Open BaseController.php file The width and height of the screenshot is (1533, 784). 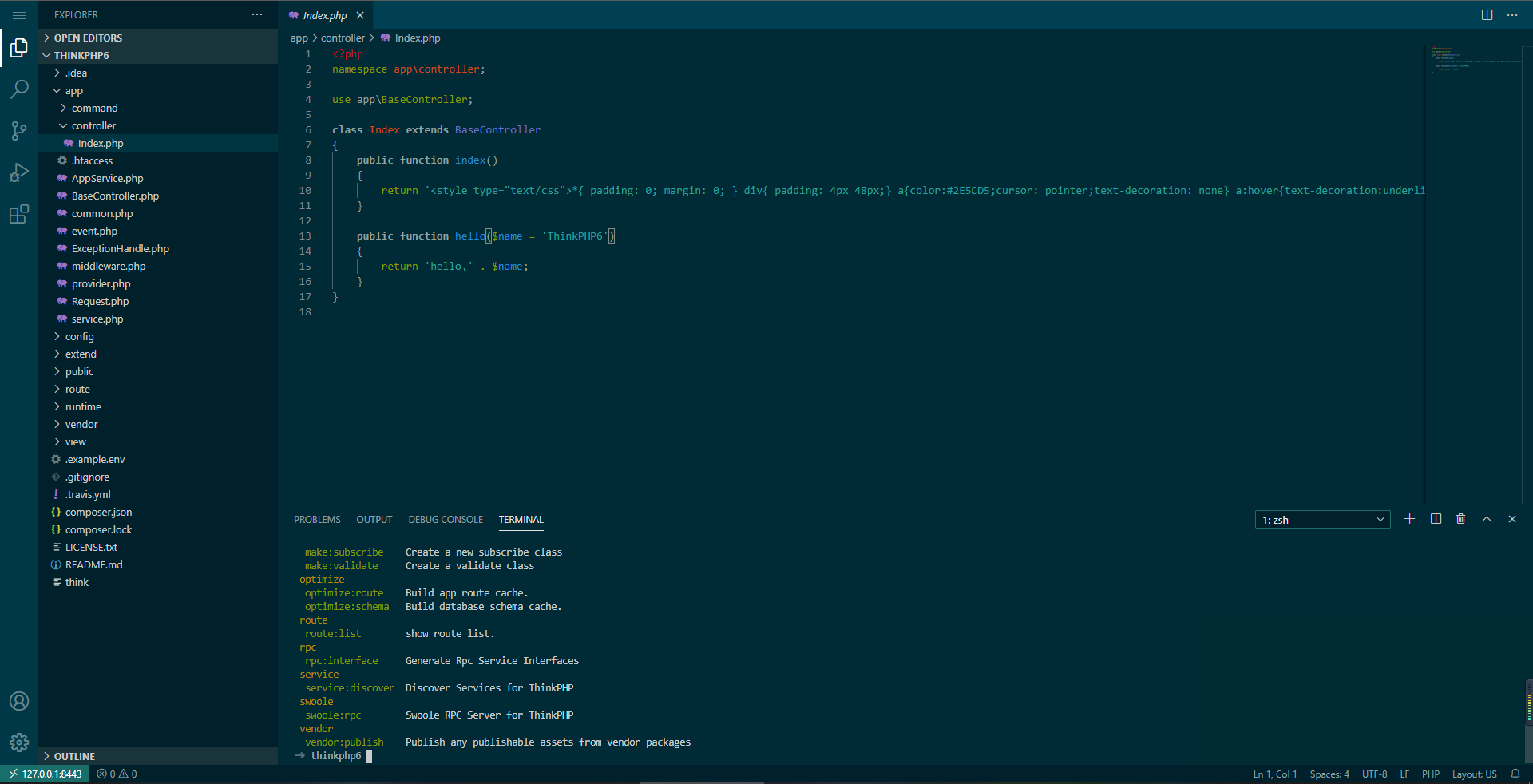click(x=158, y=196)
